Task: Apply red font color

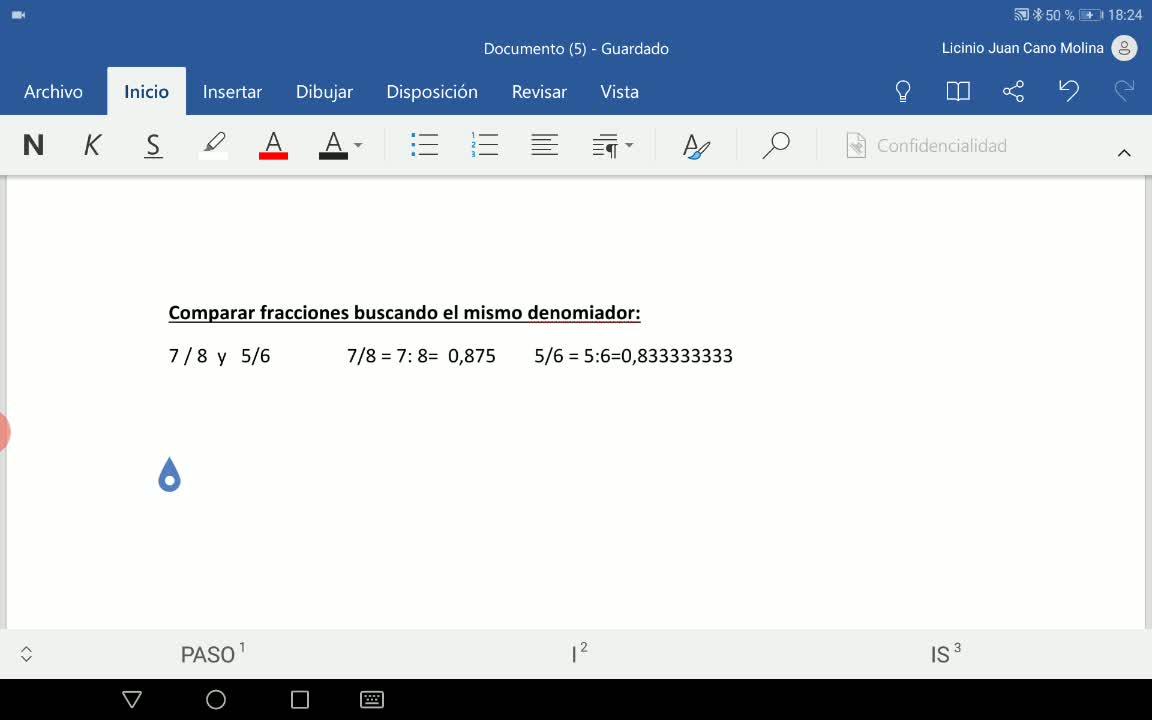Action: pyautogui.click(x=273, y=145)
